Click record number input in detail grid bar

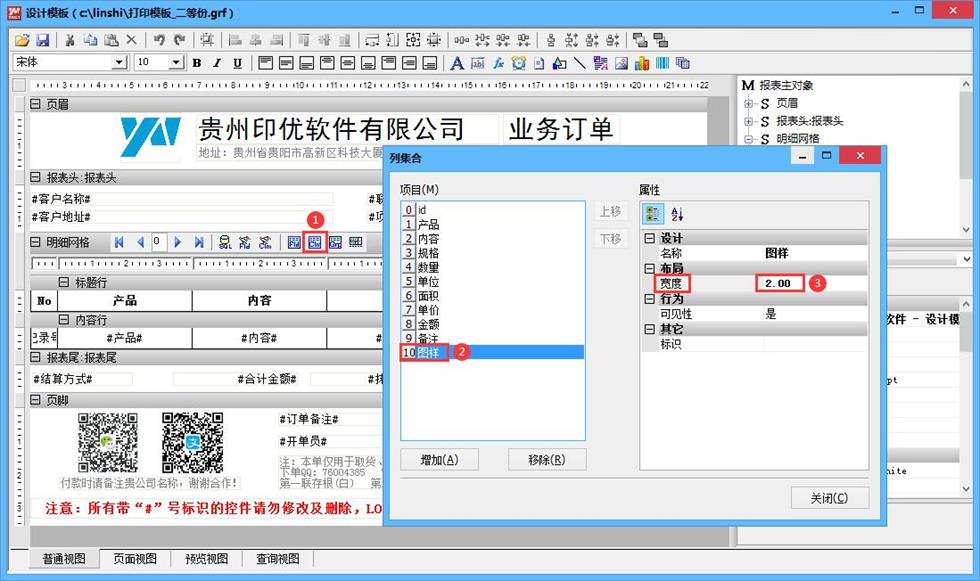point(159,242)
